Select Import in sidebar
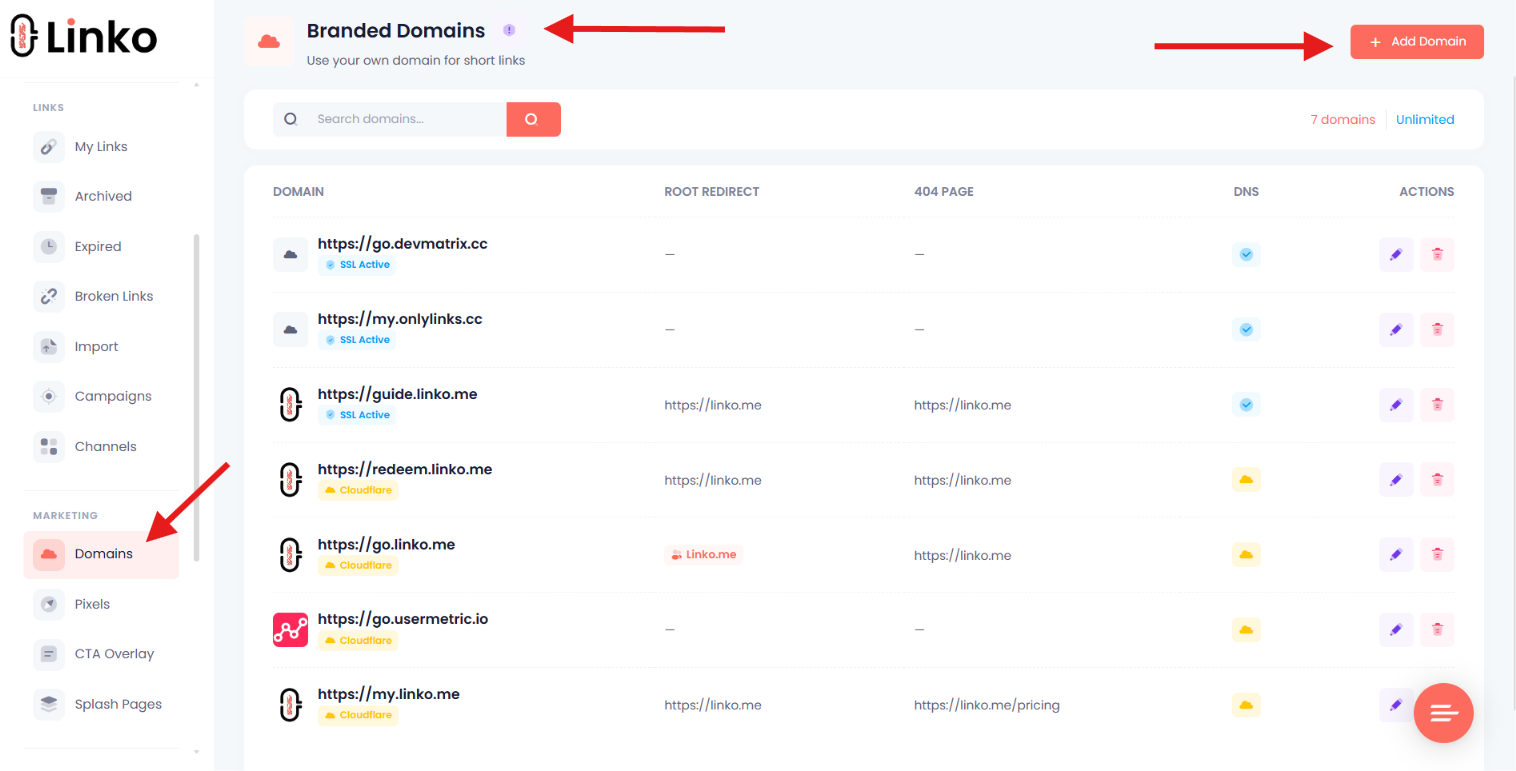1516x771 pixels. [96, 346]
